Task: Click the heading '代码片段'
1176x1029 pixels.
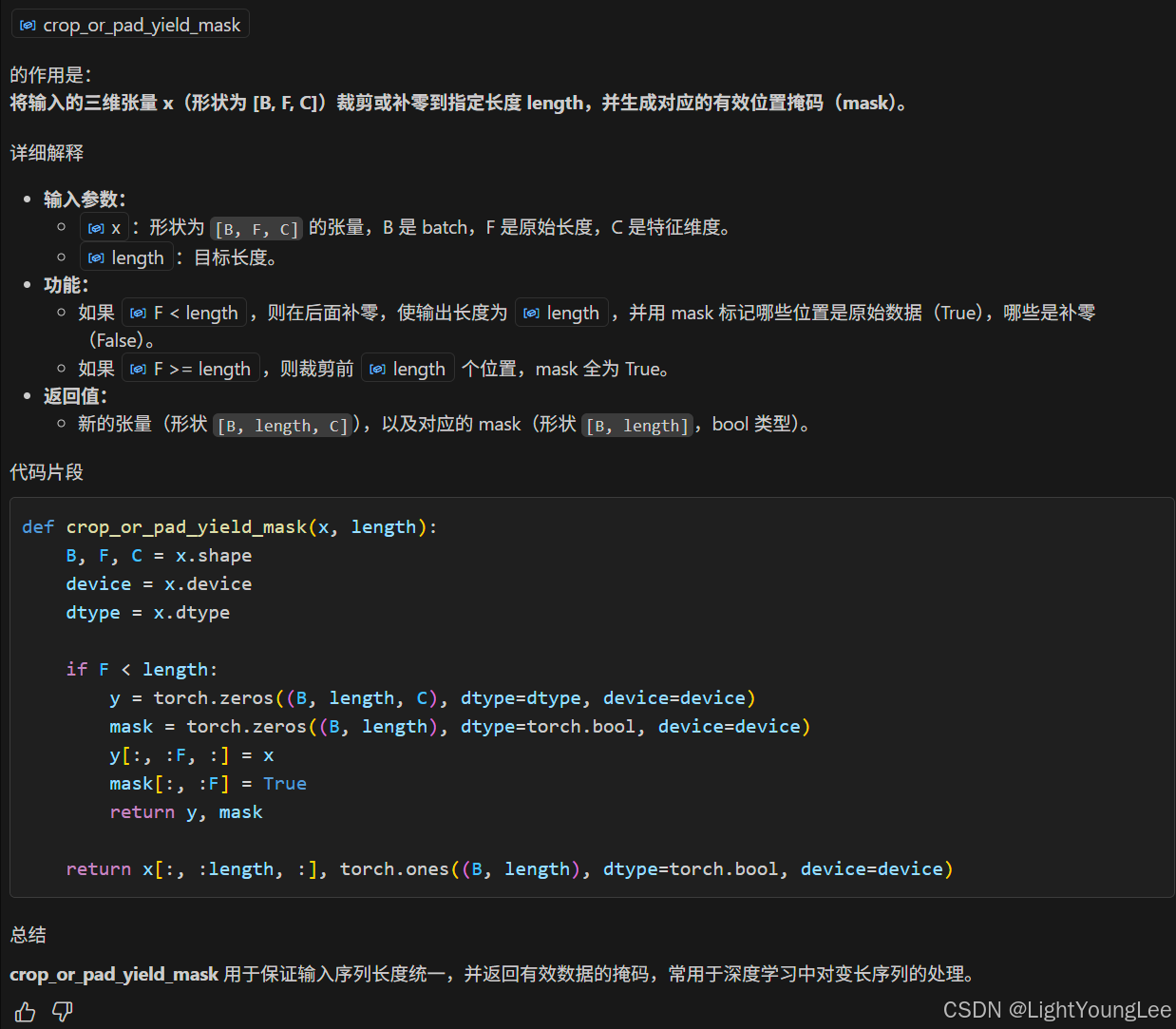Action: coord(47,472)
